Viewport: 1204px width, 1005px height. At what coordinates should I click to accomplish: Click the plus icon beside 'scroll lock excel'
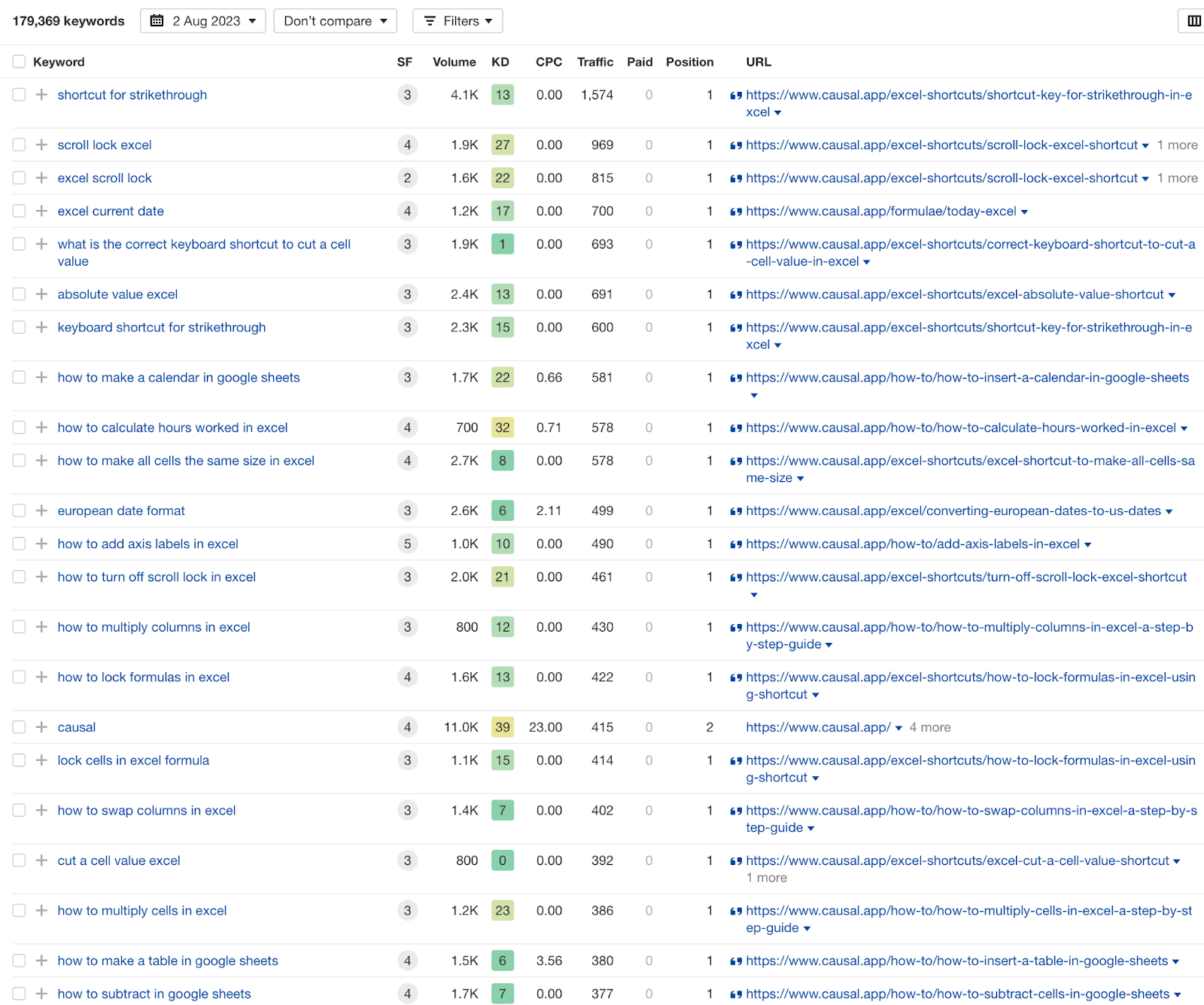41,145
